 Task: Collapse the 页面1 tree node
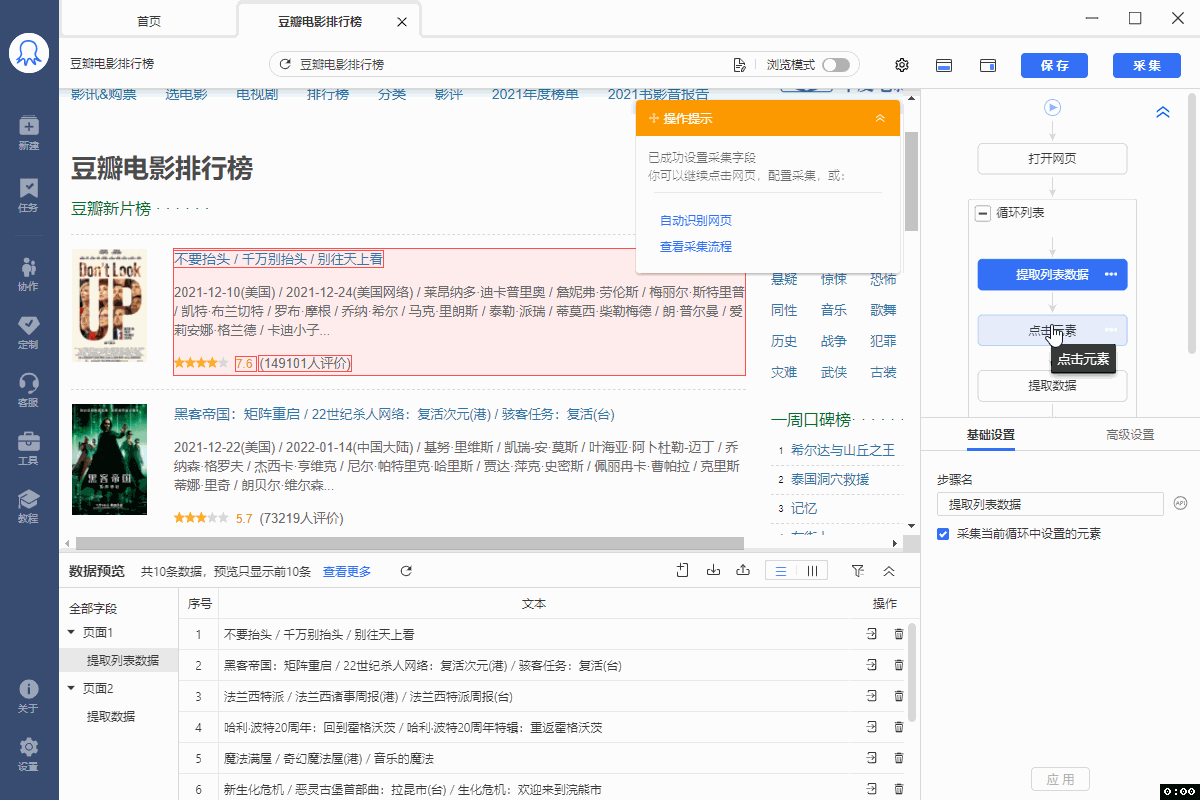pos(71,632)
